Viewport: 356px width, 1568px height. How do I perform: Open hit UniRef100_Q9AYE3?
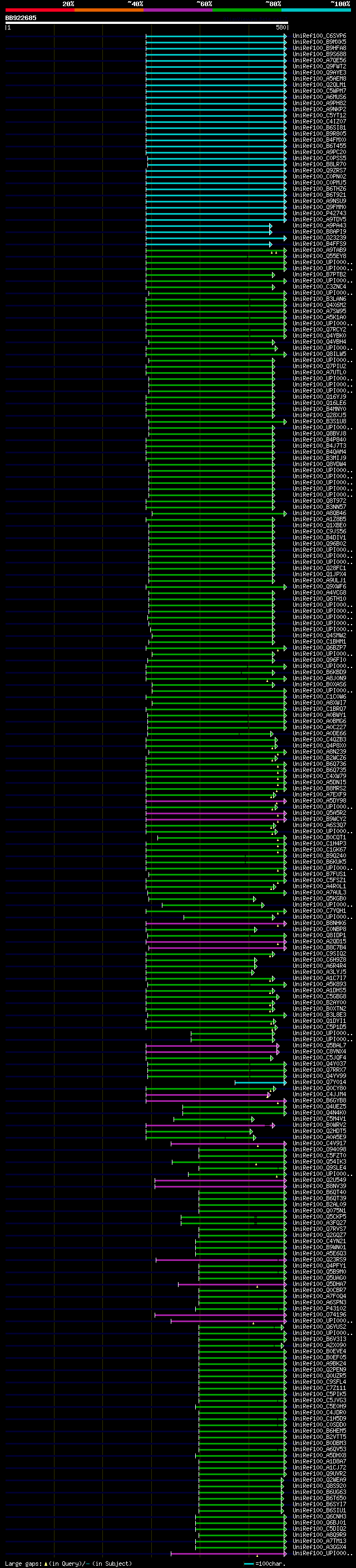tap(319, 72)
